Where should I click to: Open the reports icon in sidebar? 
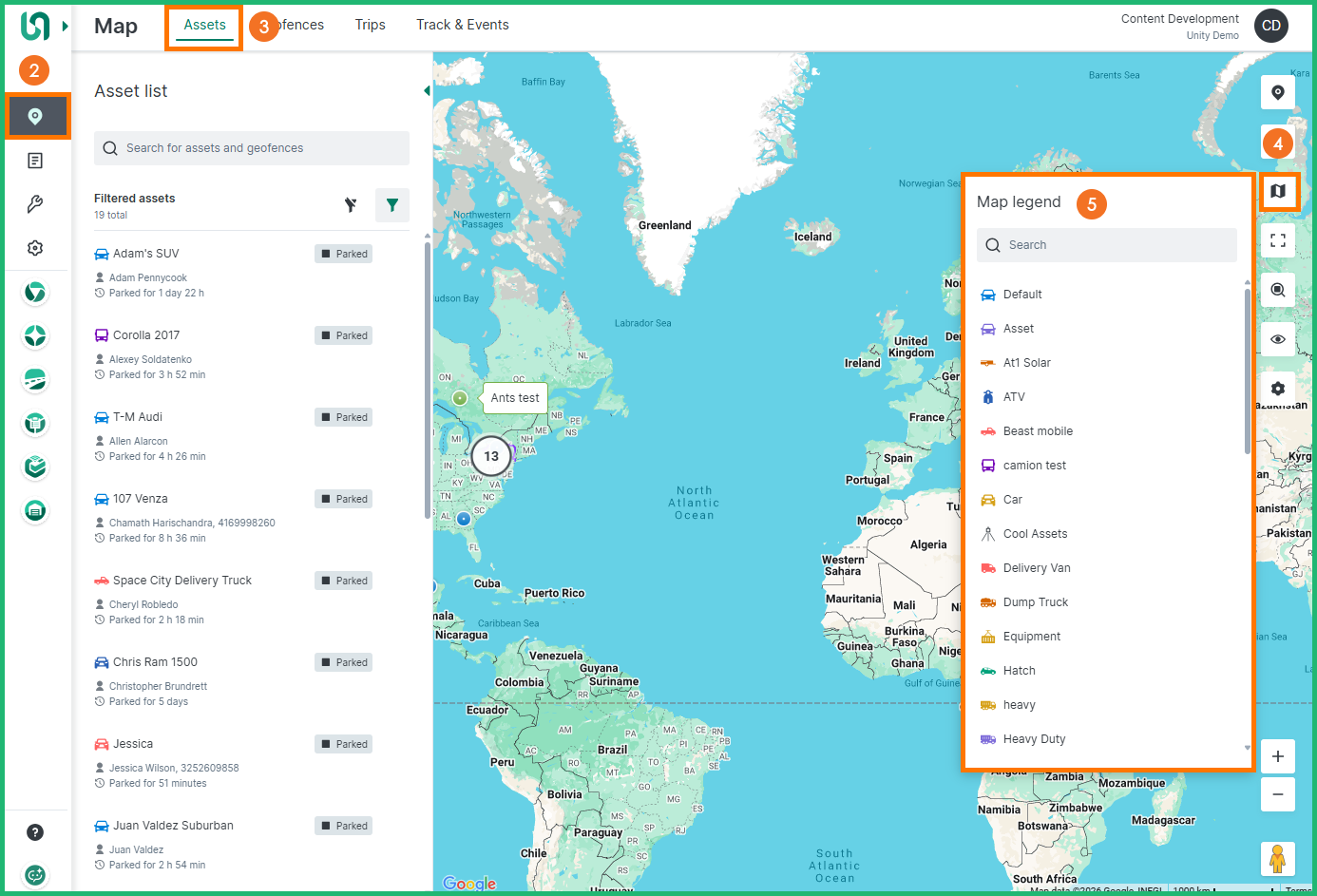click(35, 161)
